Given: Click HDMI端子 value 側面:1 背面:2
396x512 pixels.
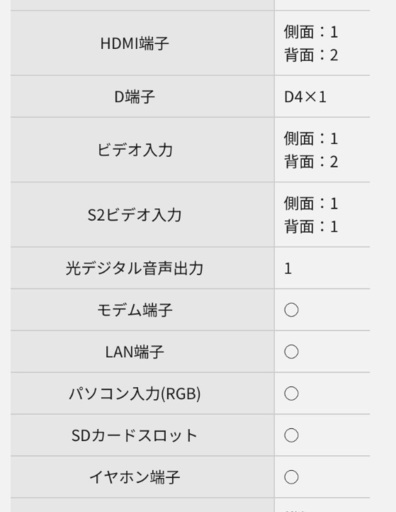Looking at the screenshot, I should point(311,43).
